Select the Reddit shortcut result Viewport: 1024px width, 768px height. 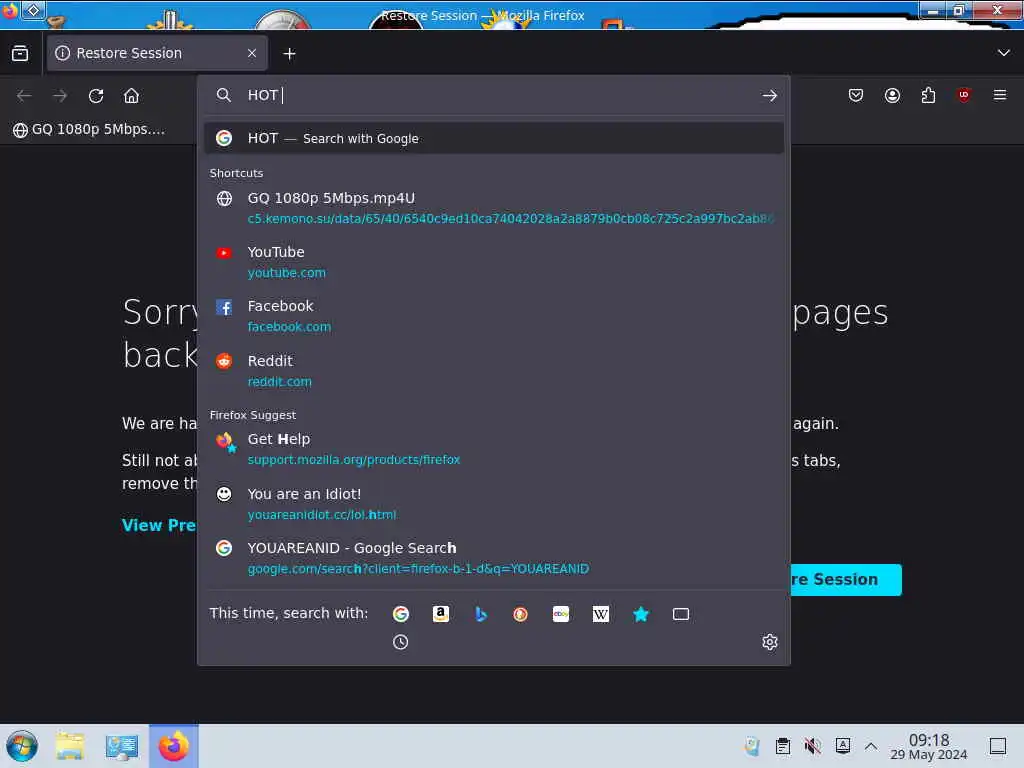[x=494, y=370]
